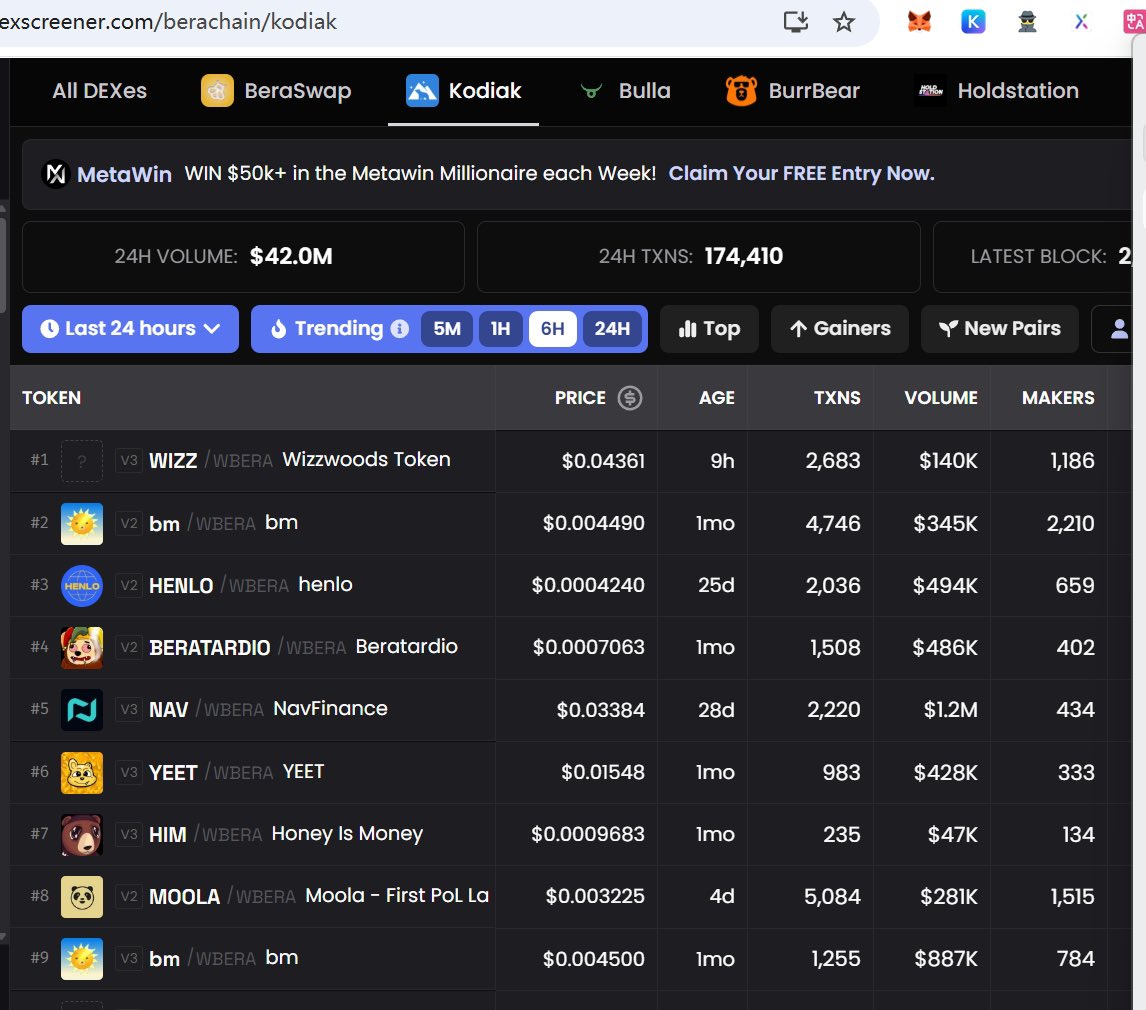Switch to the All DEXes tab
Viewport: 1146px width, 1010px height.
coord(99,91)
